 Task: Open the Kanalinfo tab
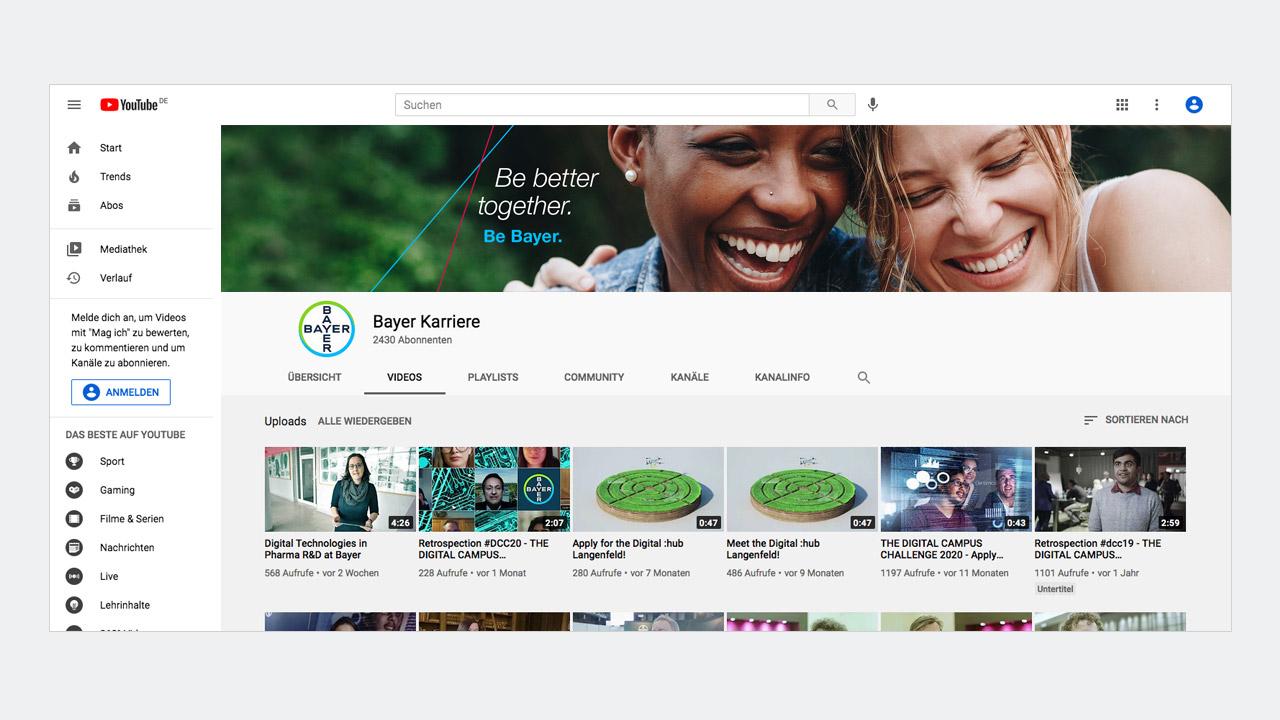[782, 378]
